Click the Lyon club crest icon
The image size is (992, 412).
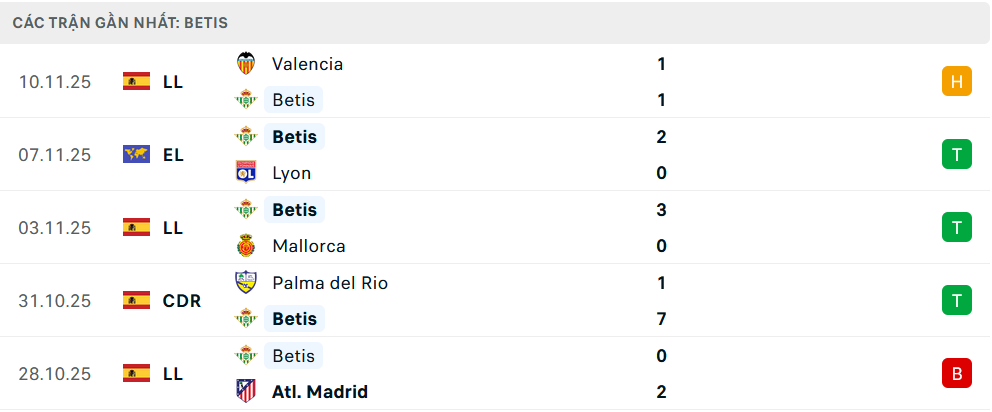pos(245,173)
